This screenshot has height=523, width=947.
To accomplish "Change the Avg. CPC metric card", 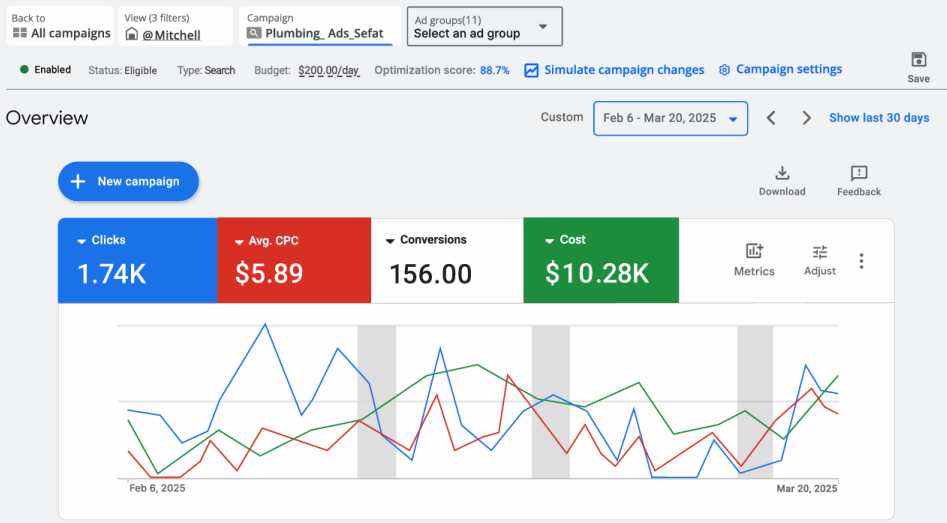I will click(239, 241).
